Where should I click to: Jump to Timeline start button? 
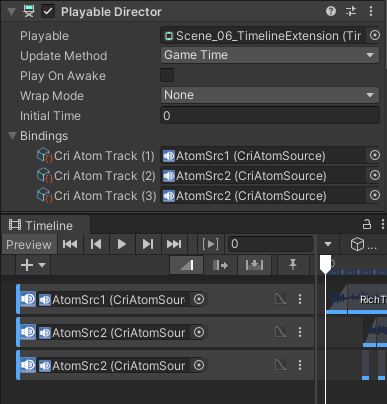(70, 244)
